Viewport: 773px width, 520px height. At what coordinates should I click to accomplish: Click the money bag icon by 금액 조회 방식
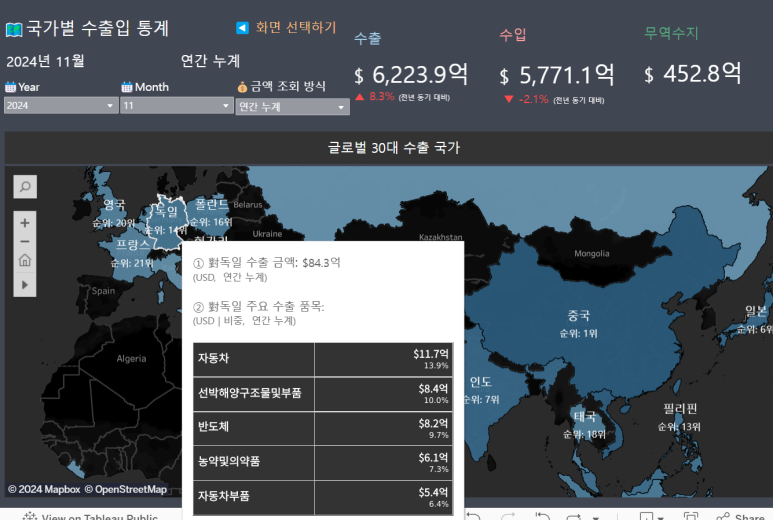[x=242, y=87]
